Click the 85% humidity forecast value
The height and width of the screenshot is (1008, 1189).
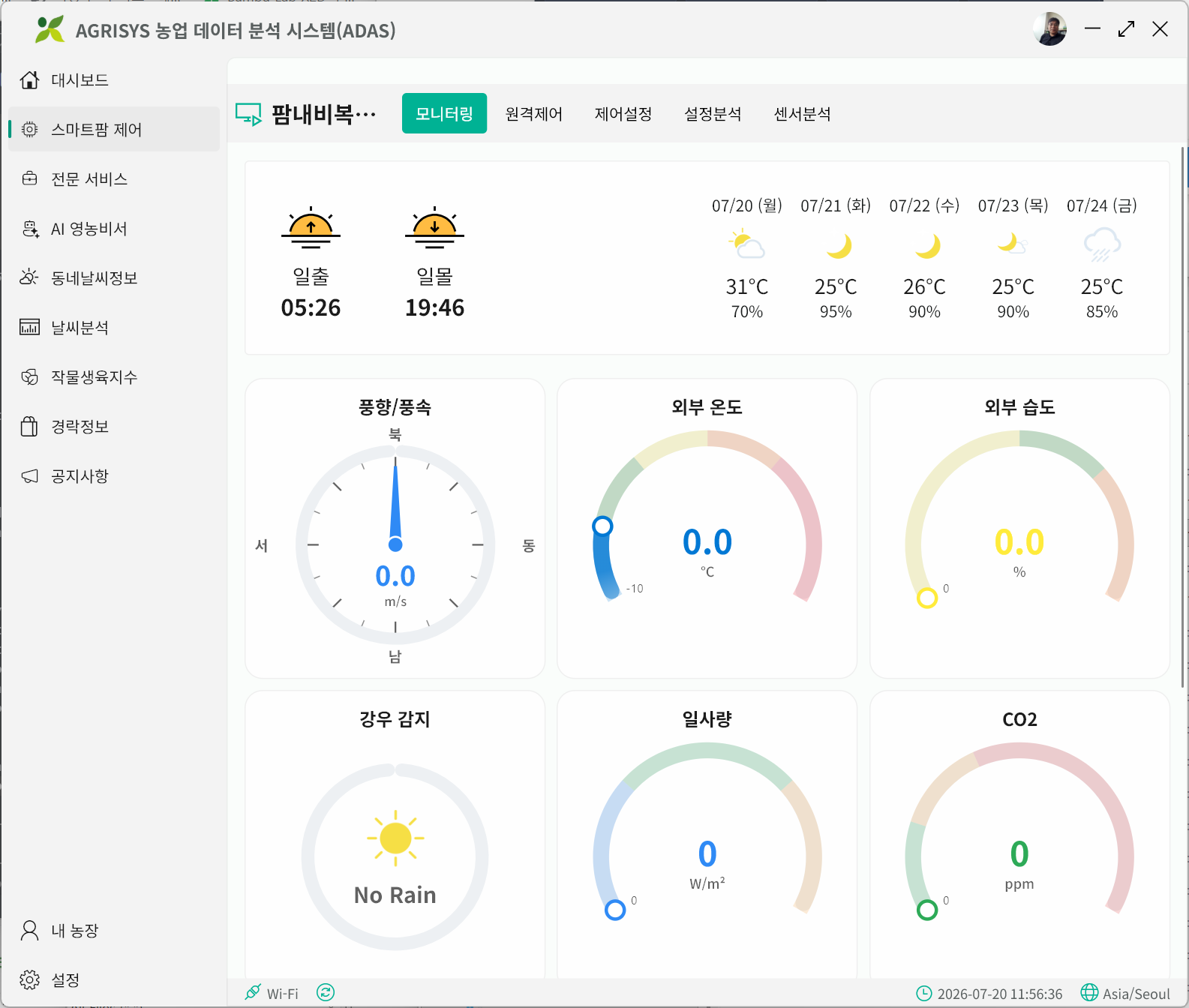coord(1102,312)
